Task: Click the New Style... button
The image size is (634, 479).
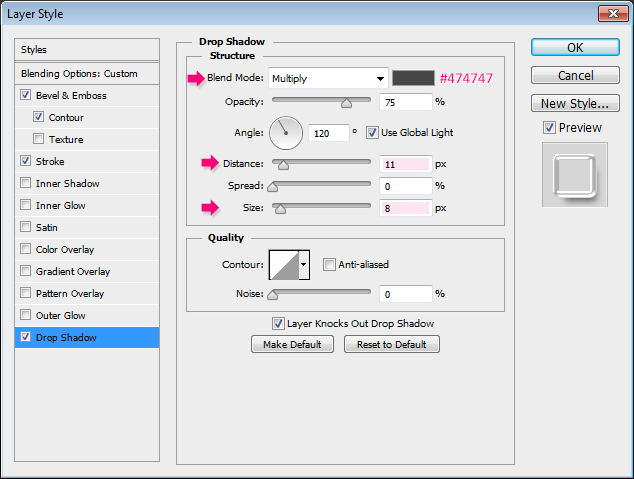Action: coord(575,103)
